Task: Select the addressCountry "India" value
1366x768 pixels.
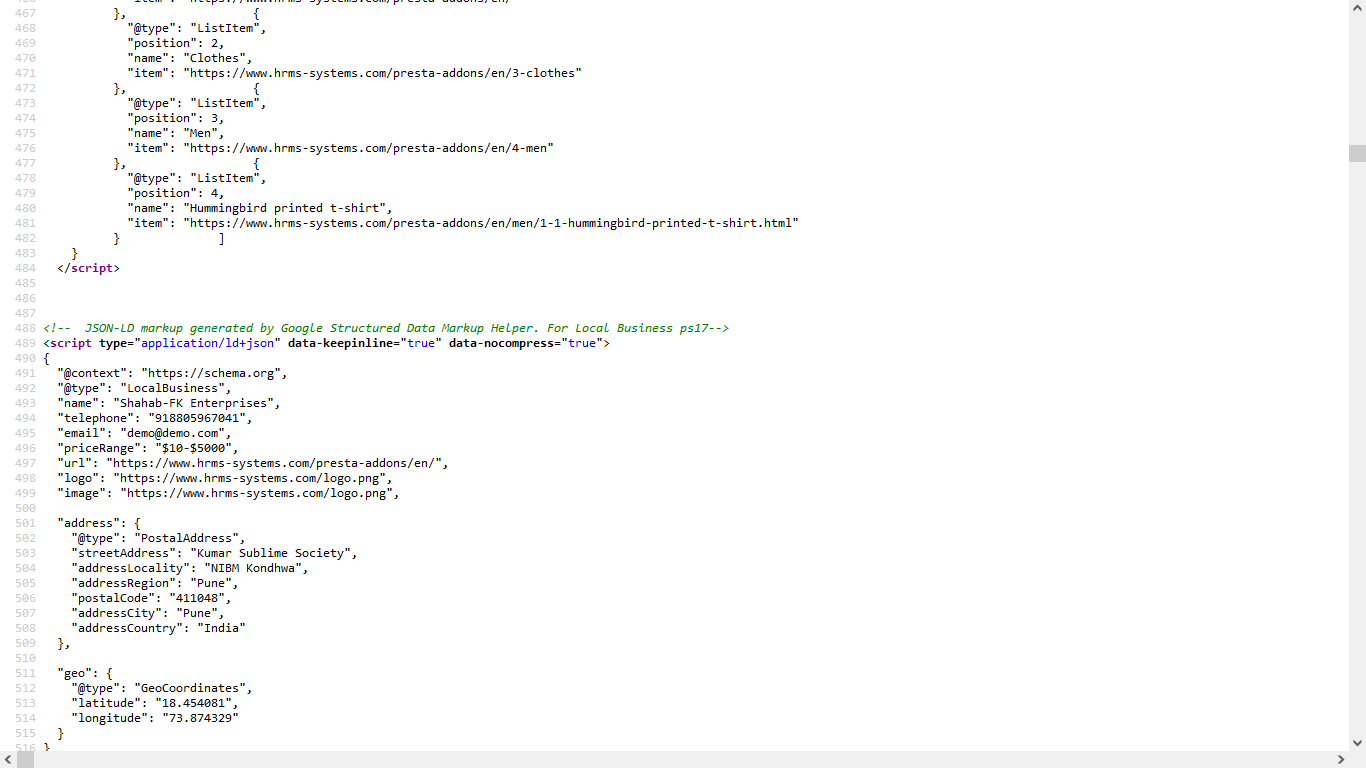Action: 221,628
